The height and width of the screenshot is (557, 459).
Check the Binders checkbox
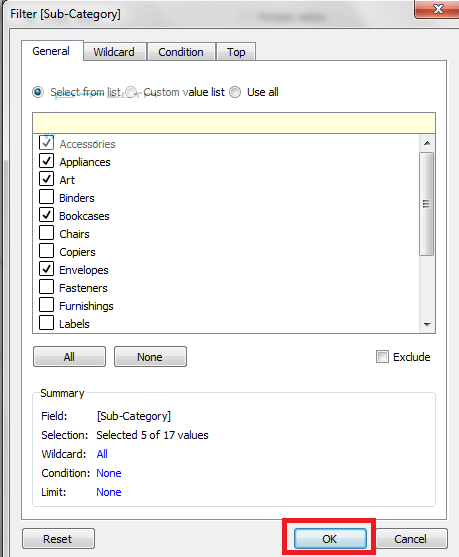pos(47,197)
